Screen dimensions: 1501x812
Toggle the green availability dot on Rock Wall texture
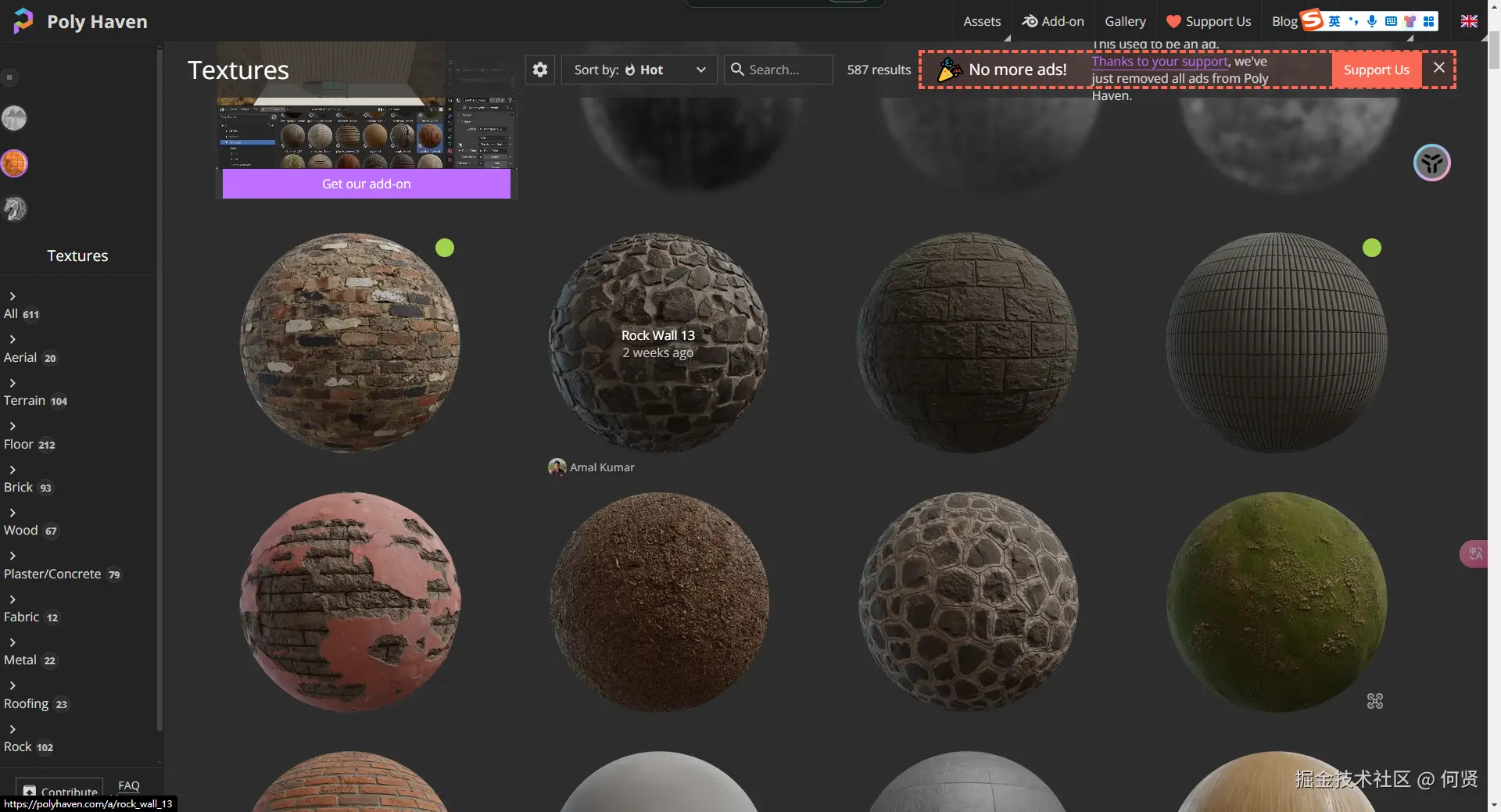coord(444,248)
